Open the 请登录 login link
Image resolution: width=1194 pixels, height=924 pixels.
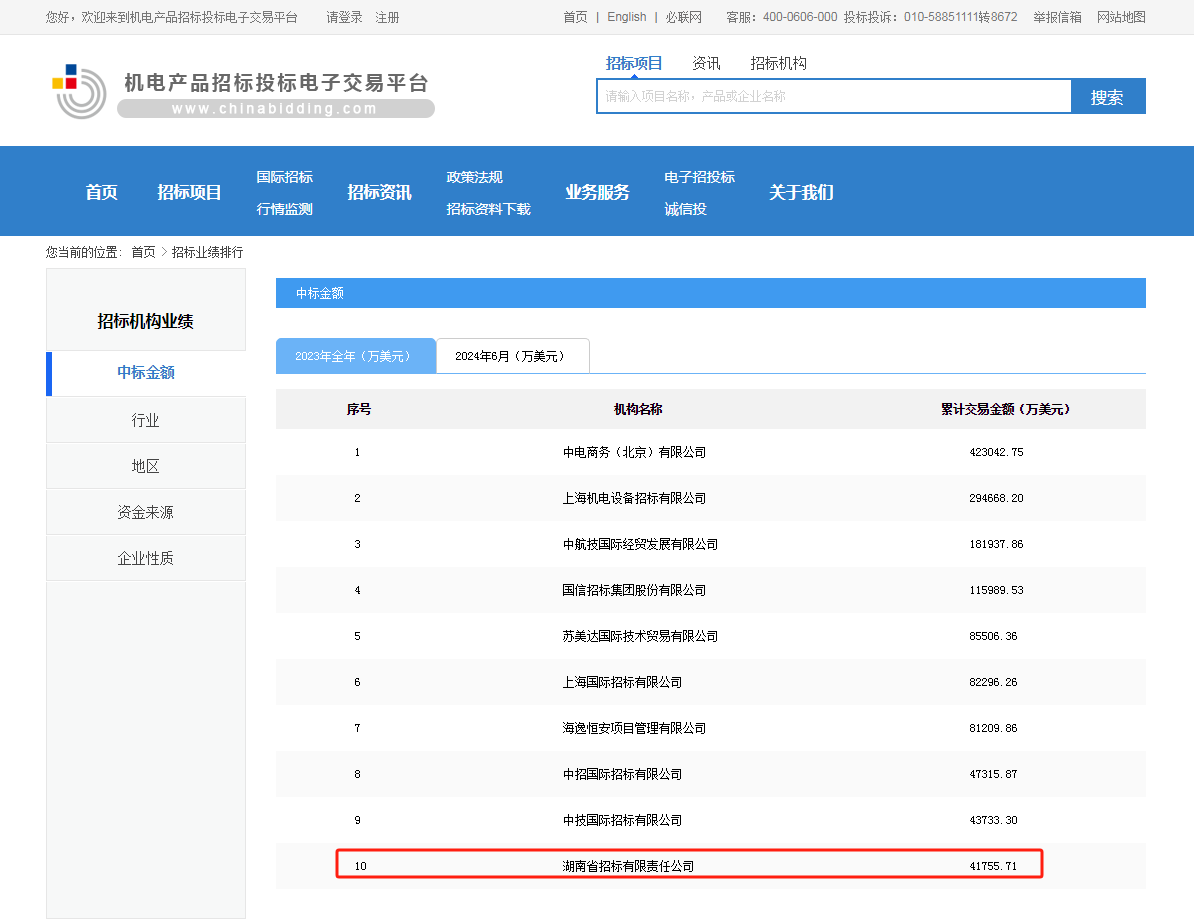[344, 17]
